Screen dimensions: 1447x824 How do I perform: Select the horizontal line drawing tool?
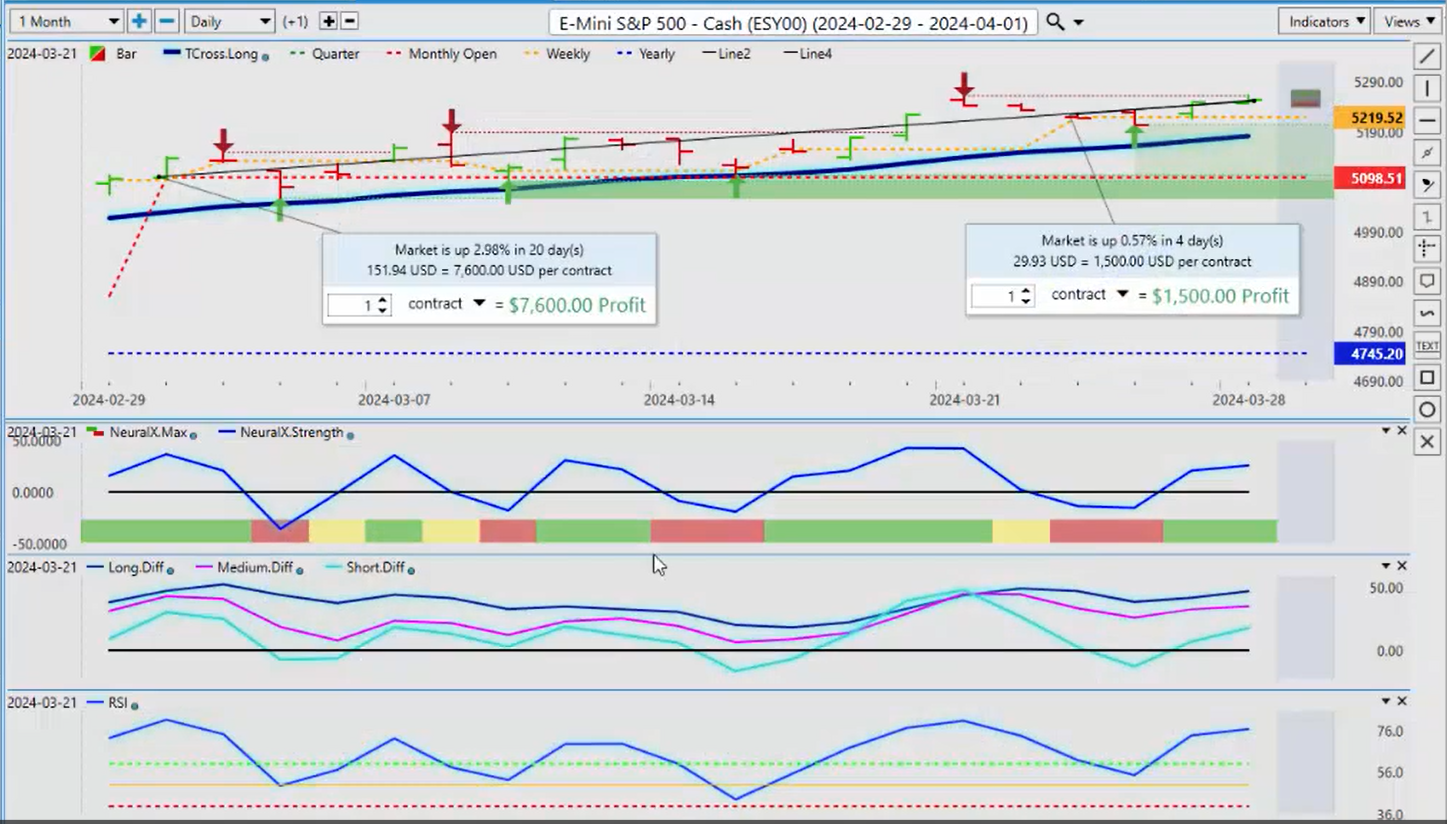[x=1427, y=121]
